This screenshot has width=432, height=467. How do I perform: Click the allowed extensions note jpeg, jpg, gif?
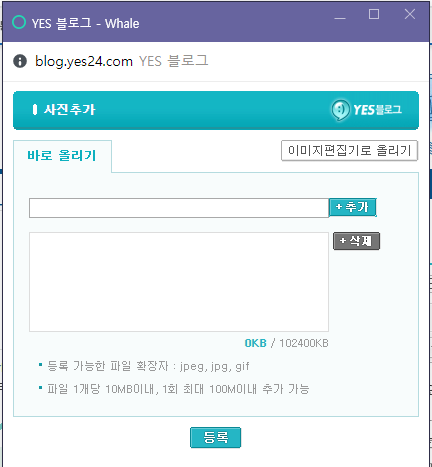148,366
